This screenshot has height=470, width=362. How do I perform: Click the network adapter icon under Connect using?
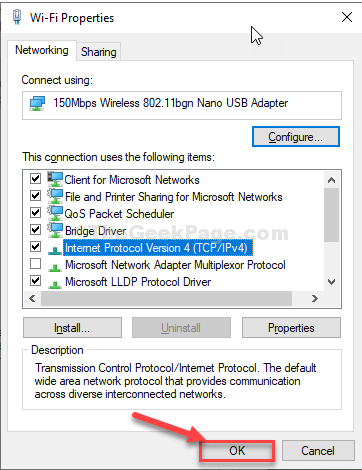[x=37, y=104]
